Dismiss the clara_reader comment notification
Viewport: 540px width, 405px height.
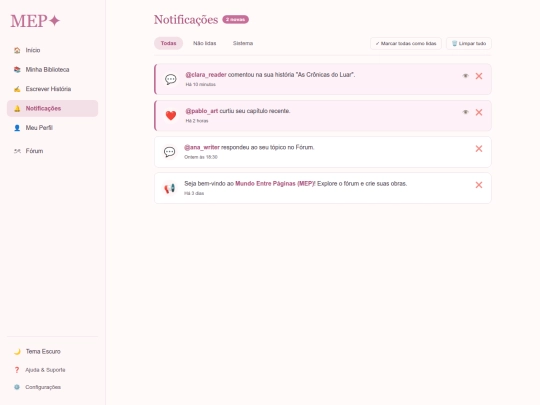(479, 76)
